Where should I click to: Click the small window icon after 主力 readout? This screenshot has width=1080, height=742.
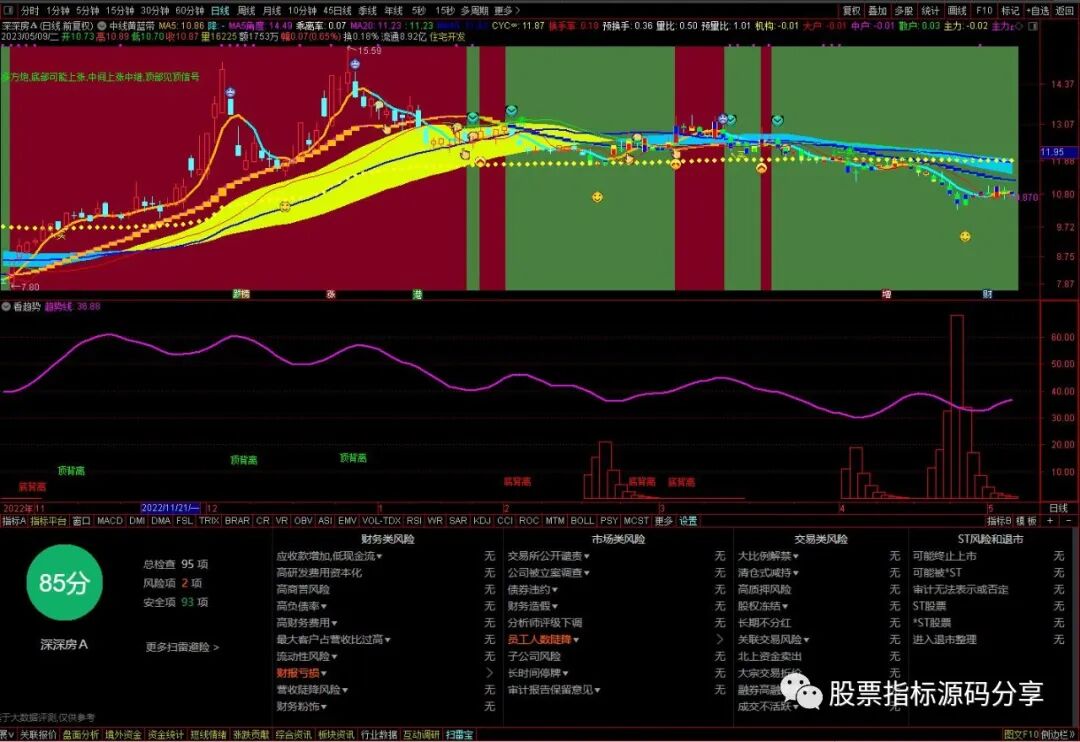pyautogui.click(x=1032, y=26)
